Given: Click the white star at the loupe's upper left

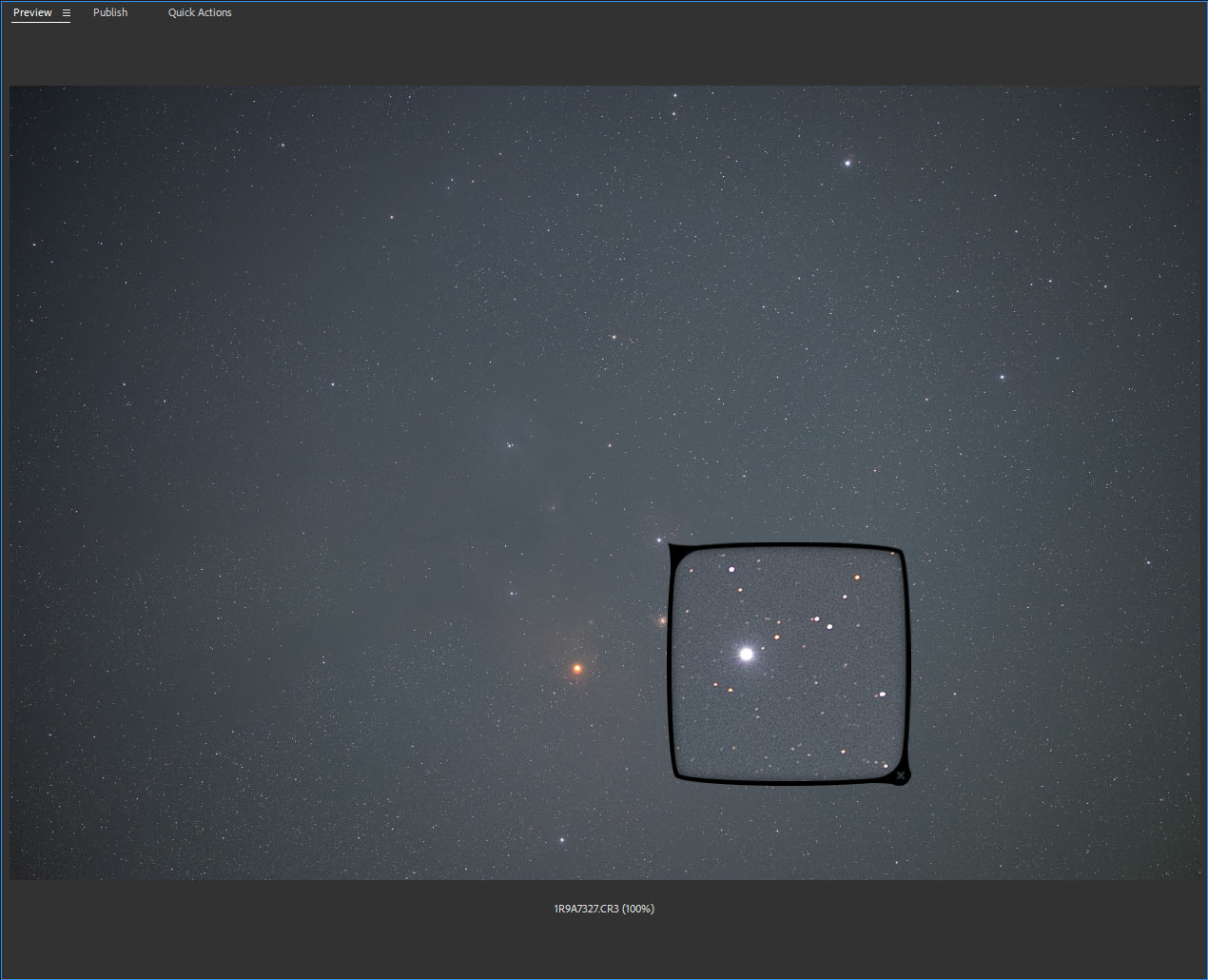Looking at the screenshot, I should 731,569.
